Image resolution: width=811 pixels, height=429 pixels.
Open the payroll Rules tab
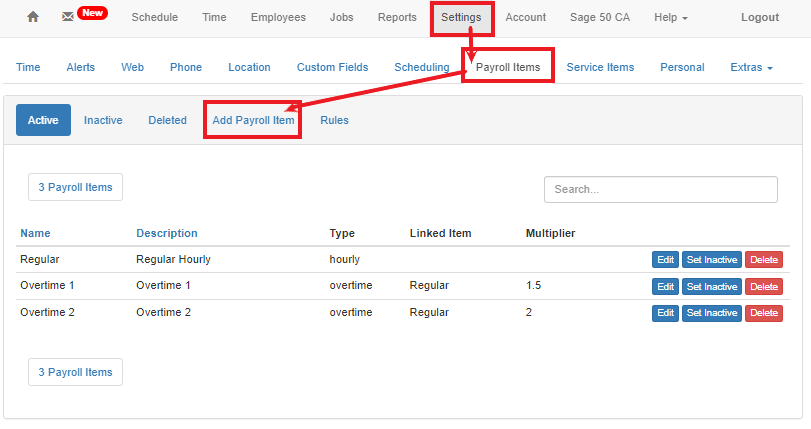click(334, 120)
